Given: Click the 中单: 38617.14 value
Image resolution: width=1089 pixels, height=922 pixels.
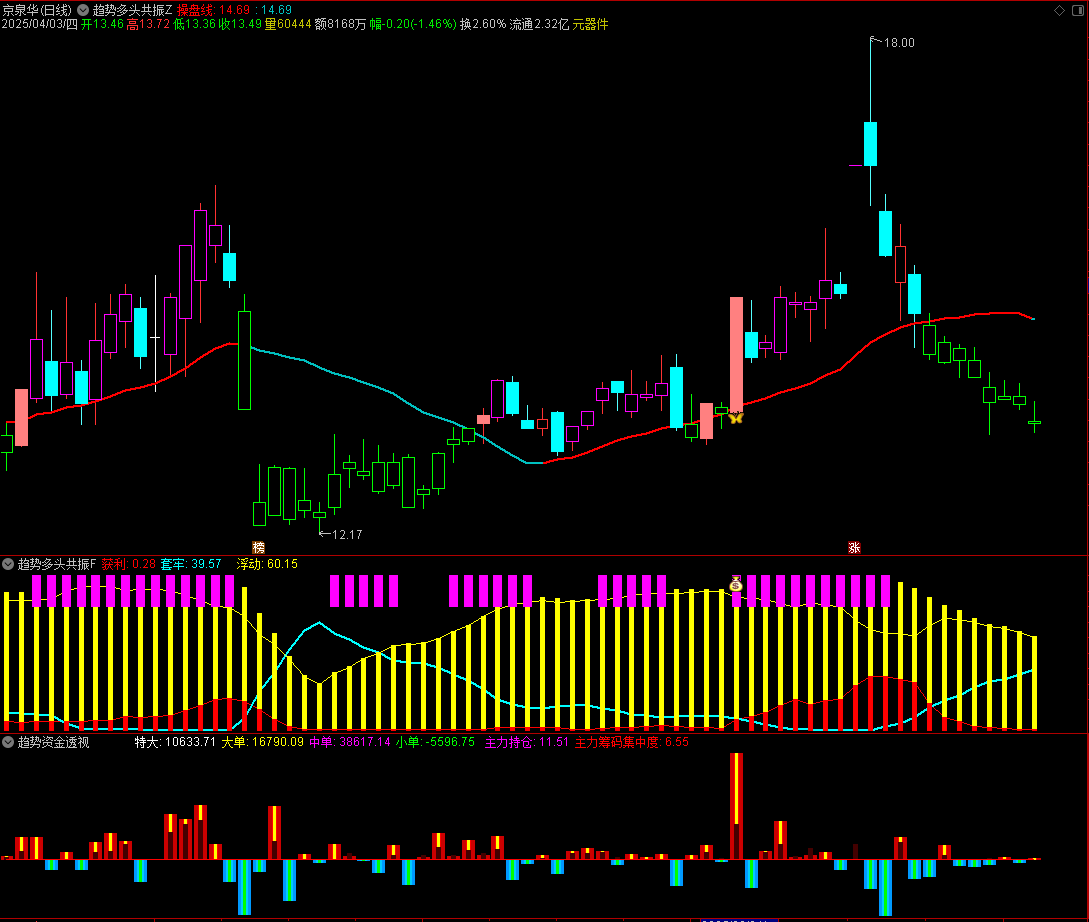Looking at the screenshot, I should tap(350, 742).
